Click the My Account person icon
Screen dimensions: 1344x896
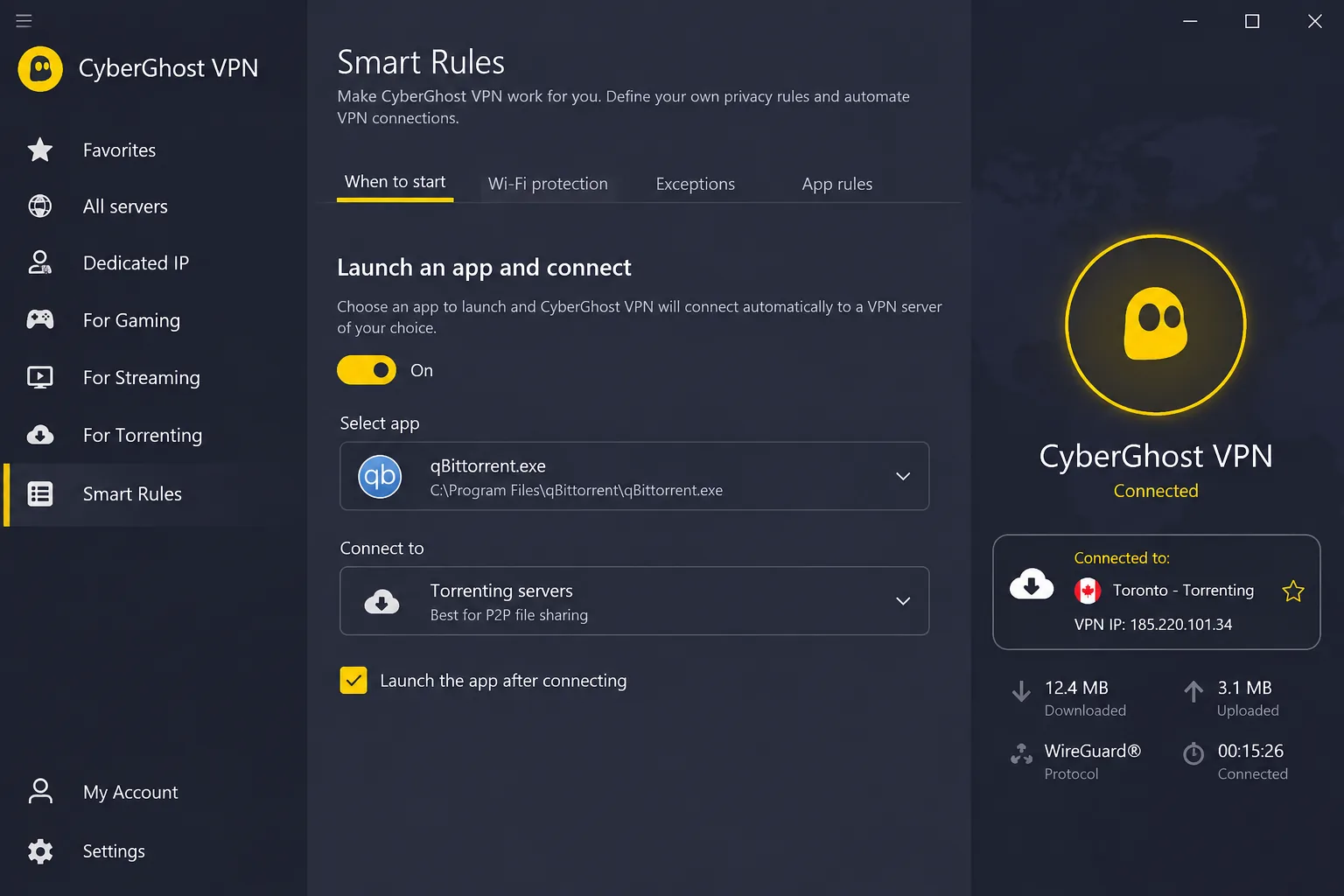(x=40, y=791)
